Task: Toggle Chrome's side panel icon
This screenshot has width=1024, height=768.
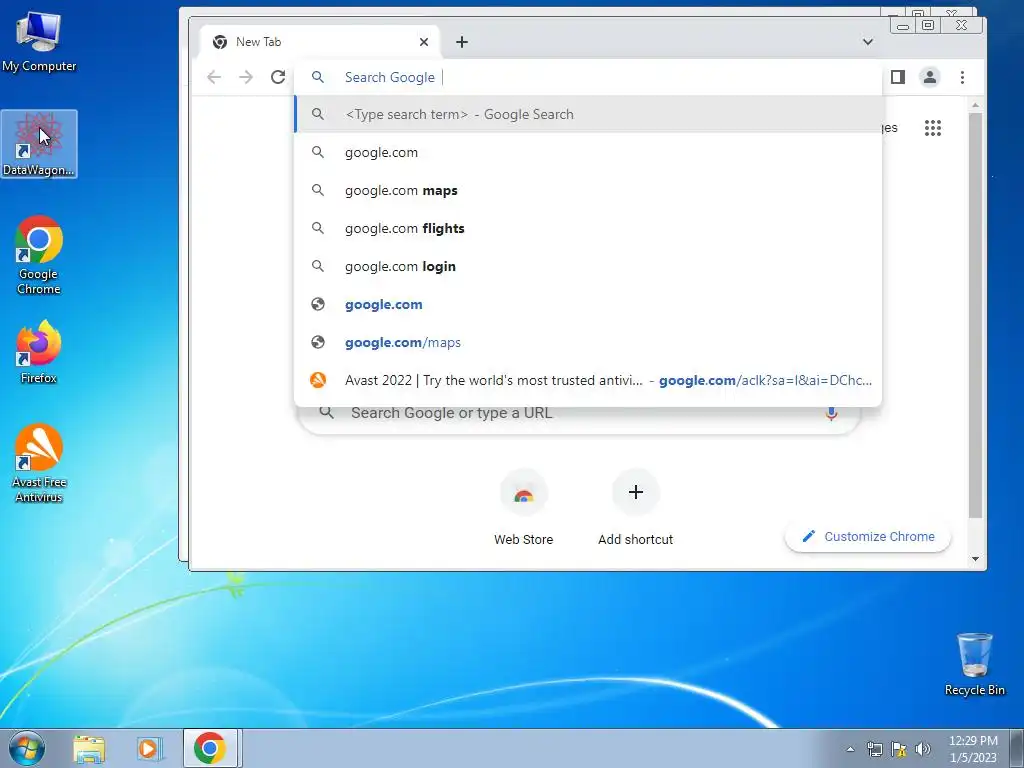Action: (x=897, y=77)
